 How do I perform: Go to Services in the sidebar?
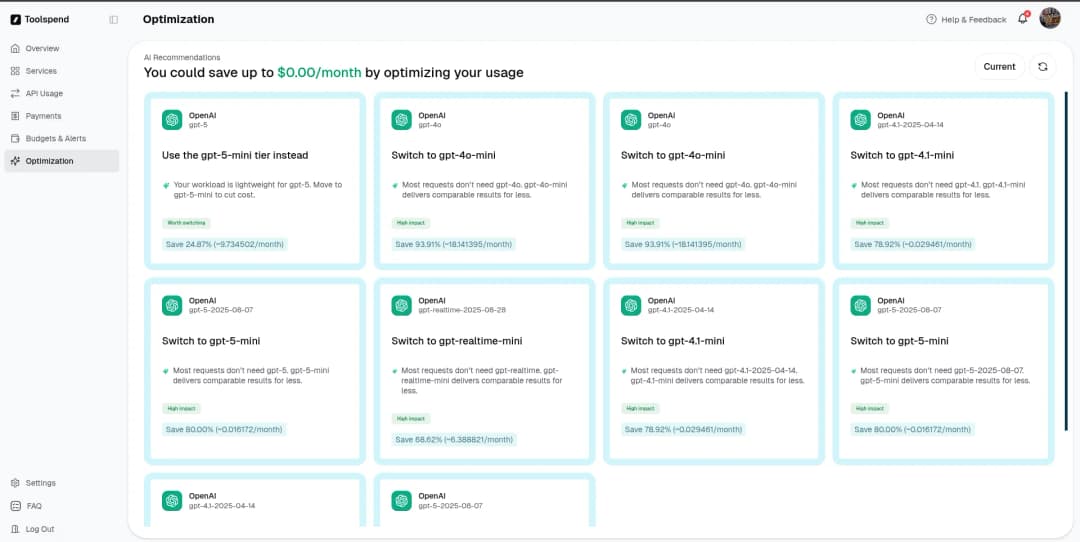[41, 71]
